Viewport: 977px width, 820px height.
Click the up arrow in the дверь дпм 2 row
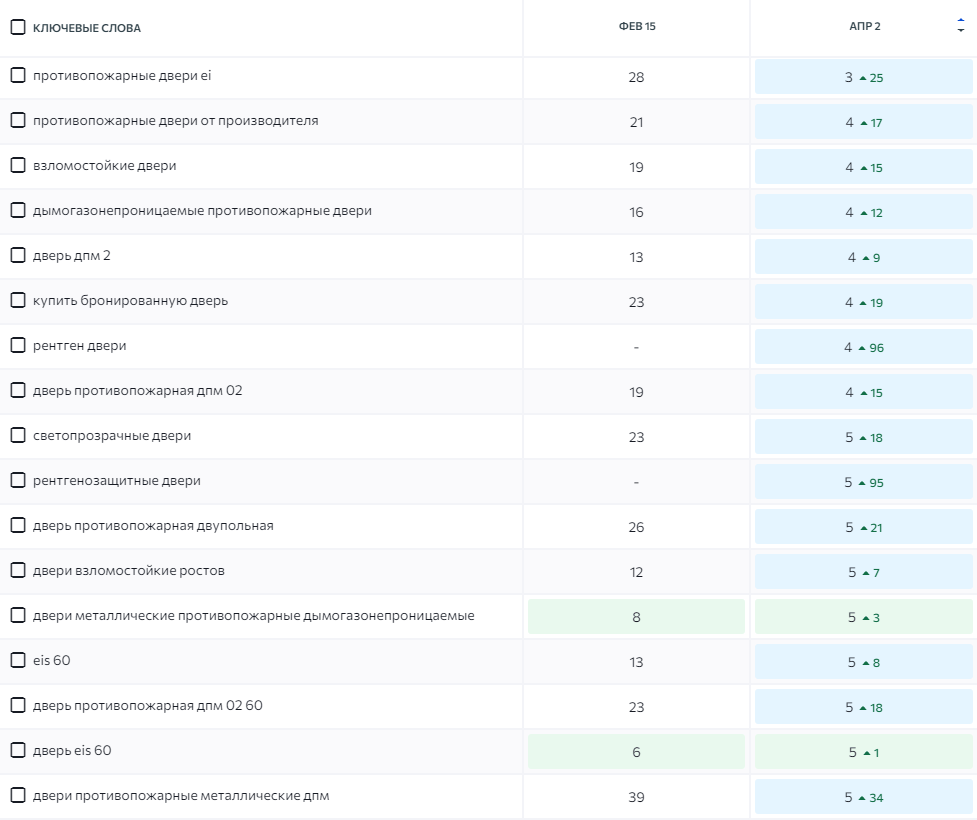[x=865, y=258]
